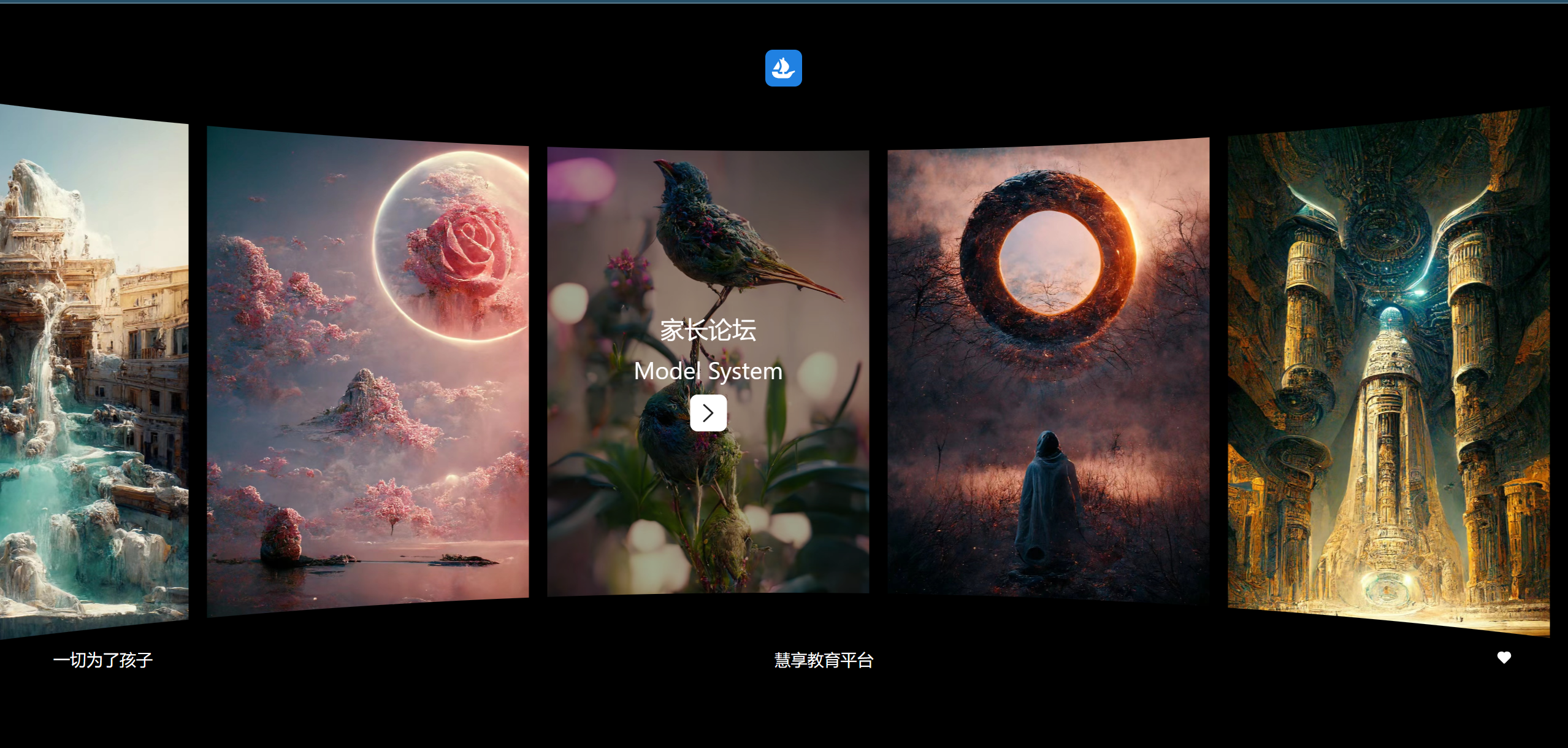This screenshot has height=748, width=1568.
Task: Click the 一切为了孩子 footer text
Action: [x=103, y=660]
